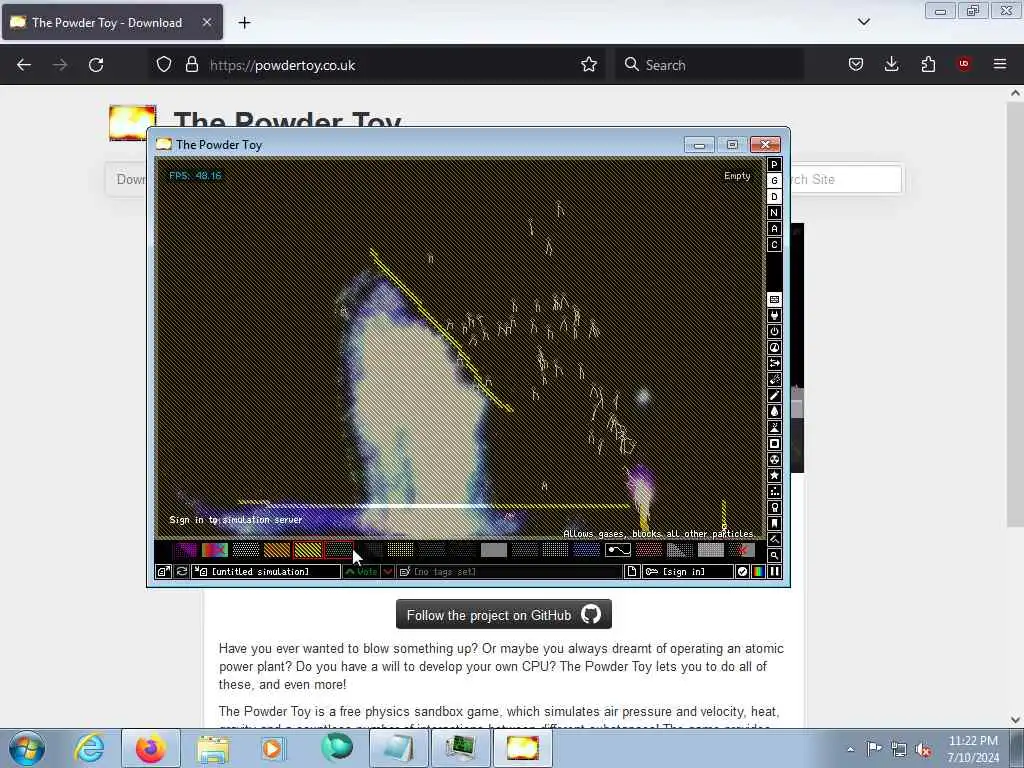The width and height of the screenshot is (1024, 768).
Task: Open render options rainbow icon
Action: pyautogui.click(x=758, y=571)
